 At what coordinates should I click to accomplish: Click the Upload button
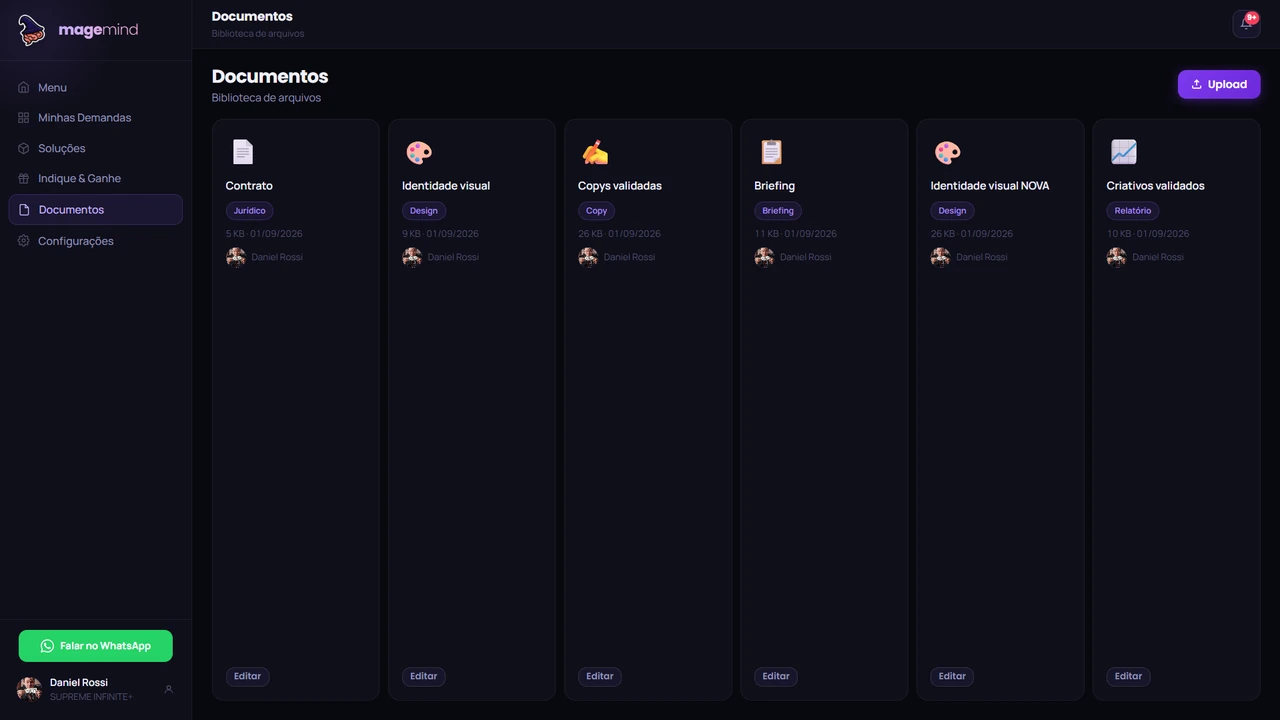(1219, 84)
